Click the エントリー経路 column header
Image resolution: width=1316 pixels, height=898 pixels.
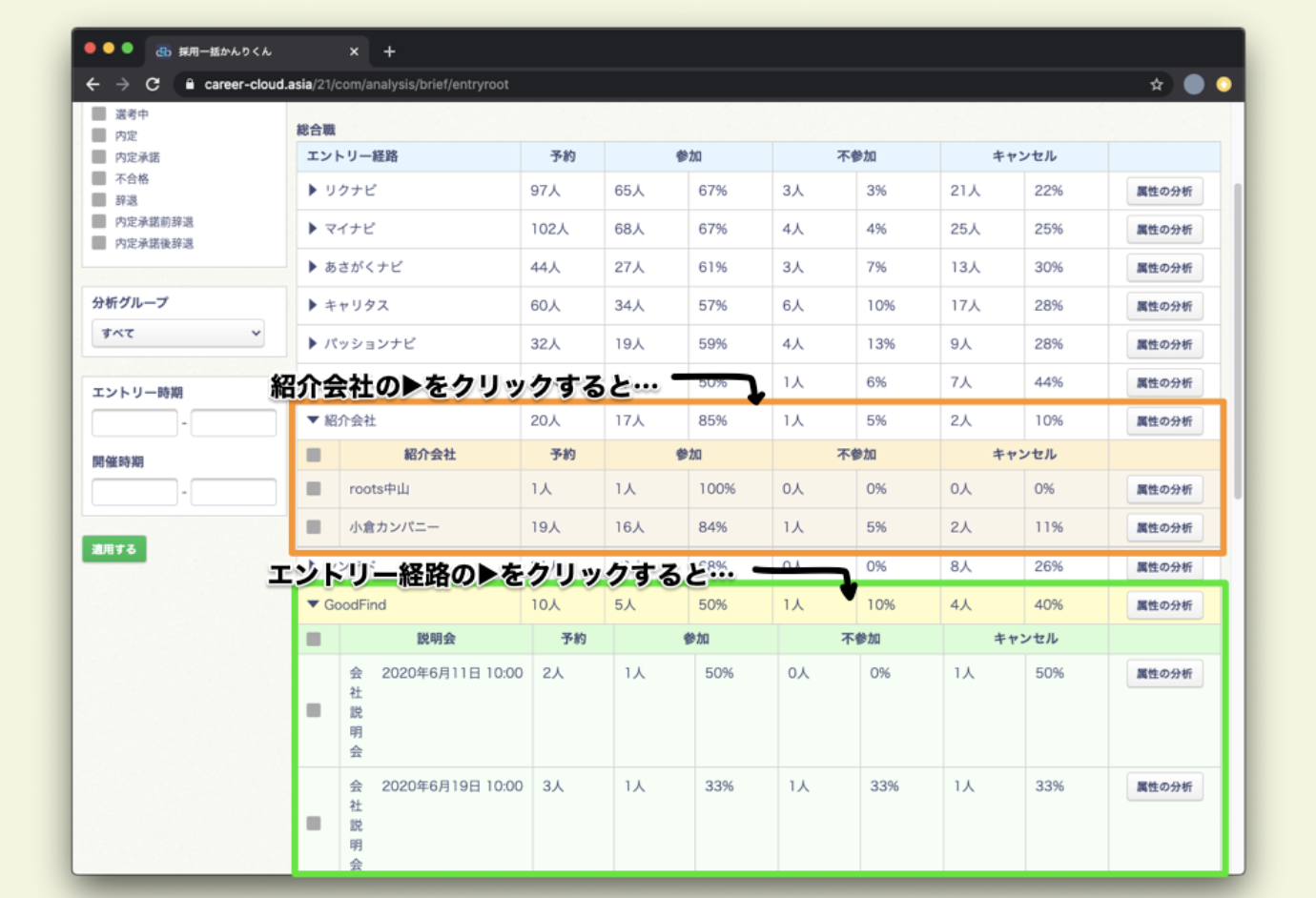point(352,155)
